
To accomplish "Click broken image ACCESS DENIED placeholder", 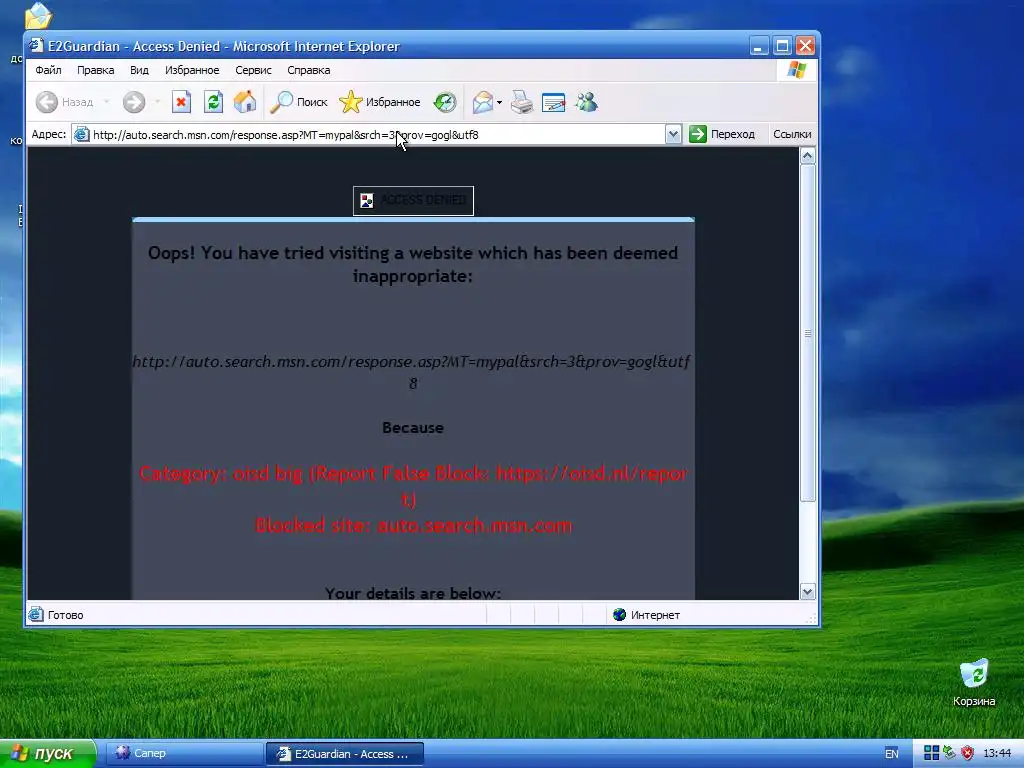I will point(413,200).
